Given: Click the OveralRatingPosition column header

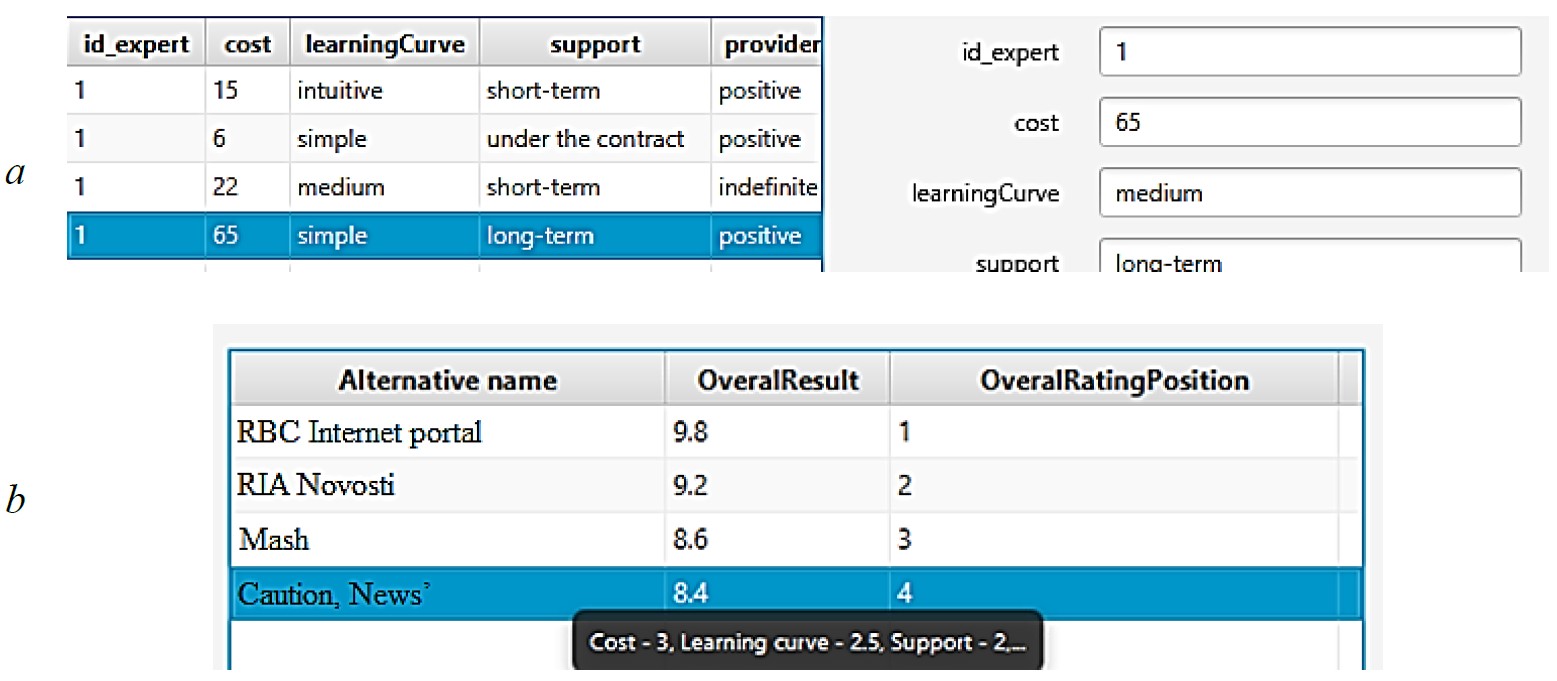Looking at the screenshot, I should (x=1112, y=380).
